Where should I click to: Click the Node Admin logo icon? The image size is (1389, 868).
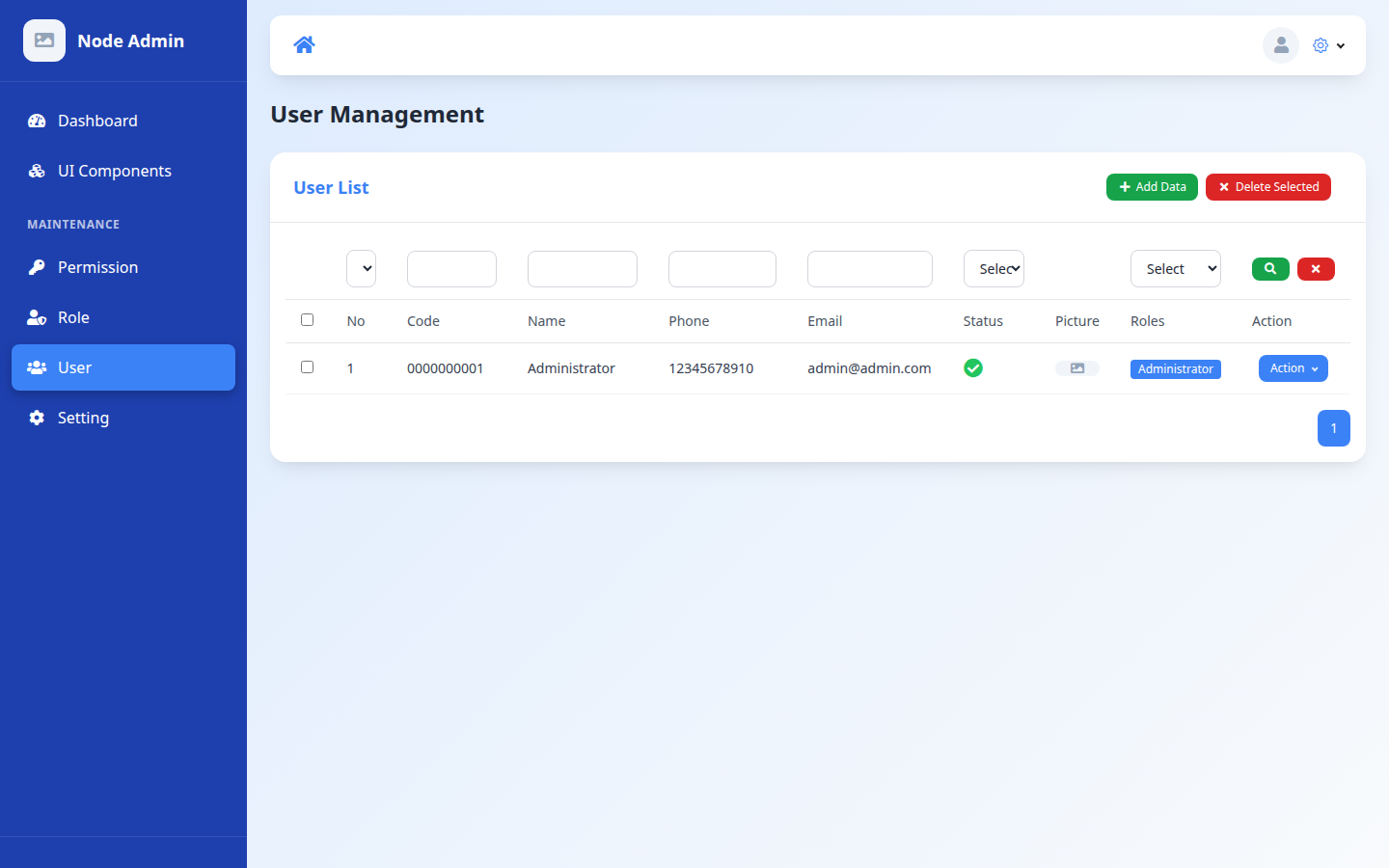pyautogui.click(x=44, y=41)
